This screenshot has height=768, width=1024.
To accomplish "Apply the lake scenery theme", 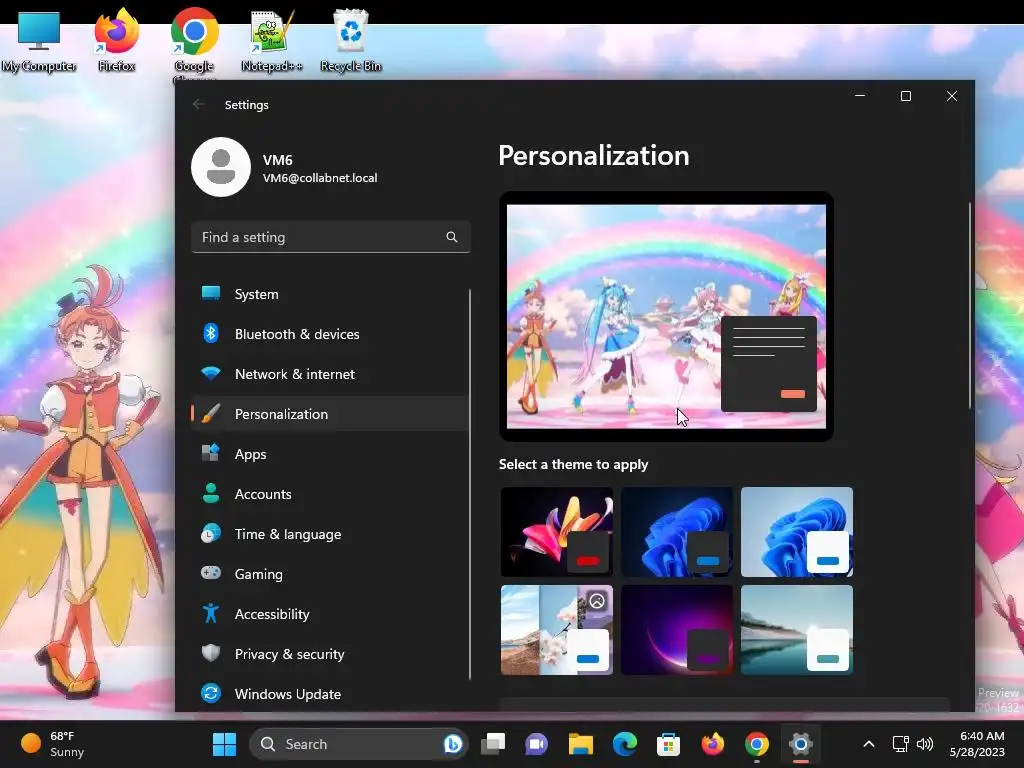I will pos(797,630).
